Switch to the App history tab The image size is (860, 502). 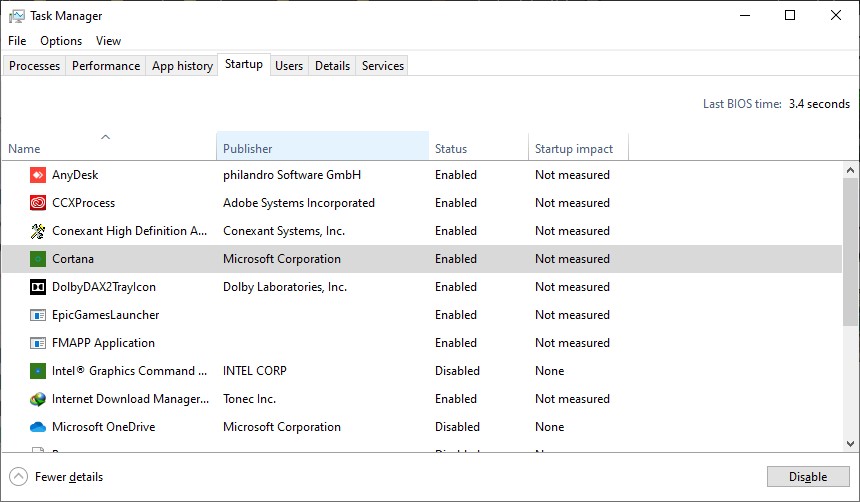click(x=182, y=66)
